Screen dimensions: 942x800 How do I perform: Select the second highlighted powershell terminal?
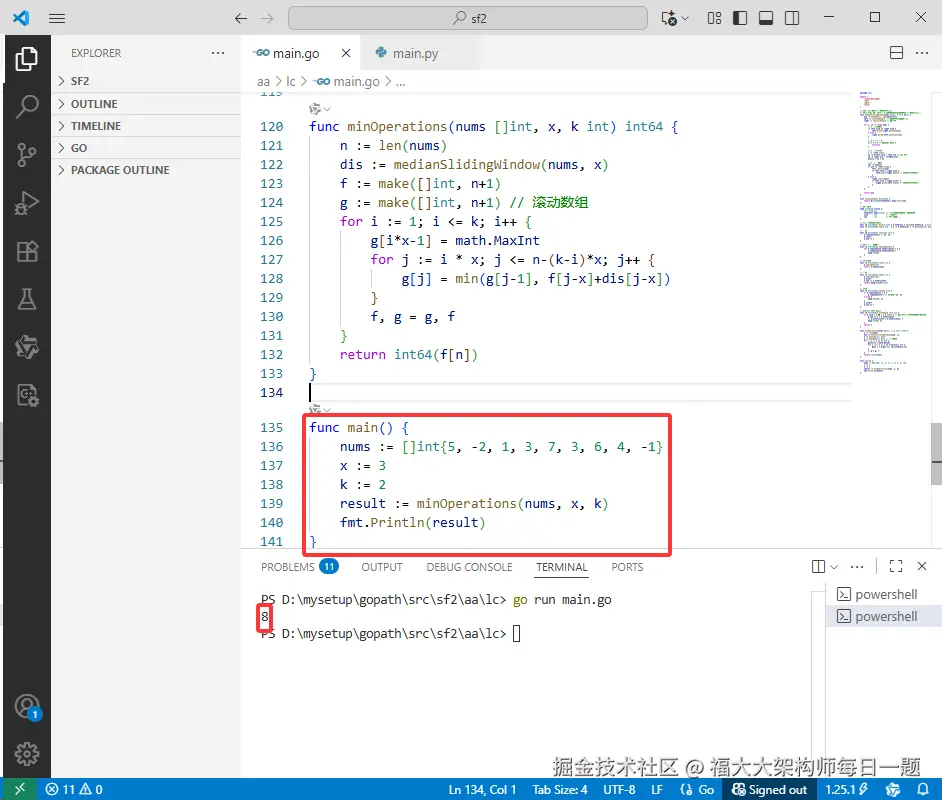884,616
